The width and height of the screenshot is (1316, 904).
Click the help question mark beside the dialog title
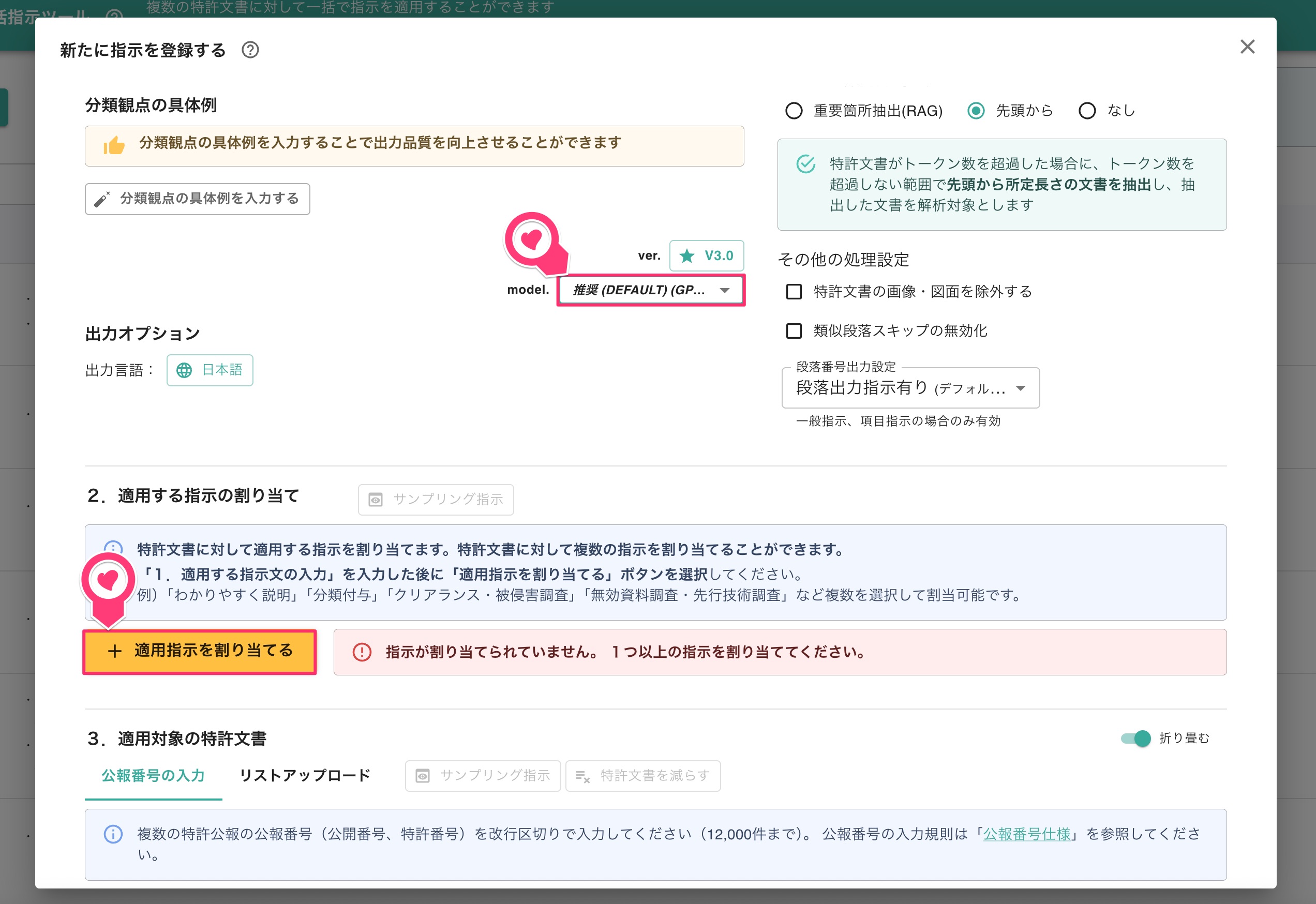[x=250, y=50]
